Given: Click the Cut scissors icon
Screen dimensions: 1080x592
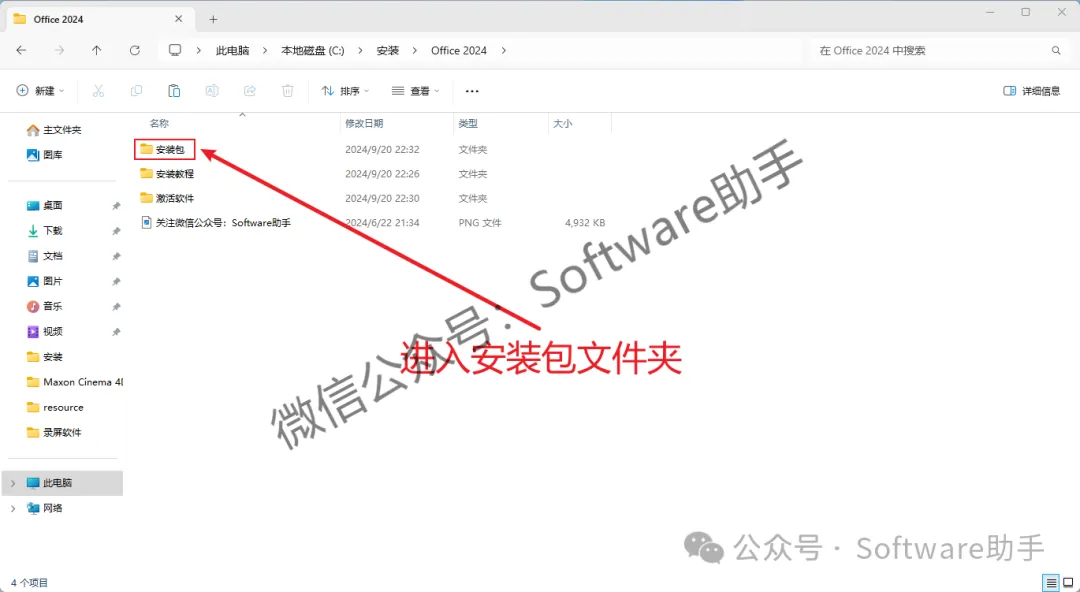Looking at the screenshot, I should coord(98,91).
